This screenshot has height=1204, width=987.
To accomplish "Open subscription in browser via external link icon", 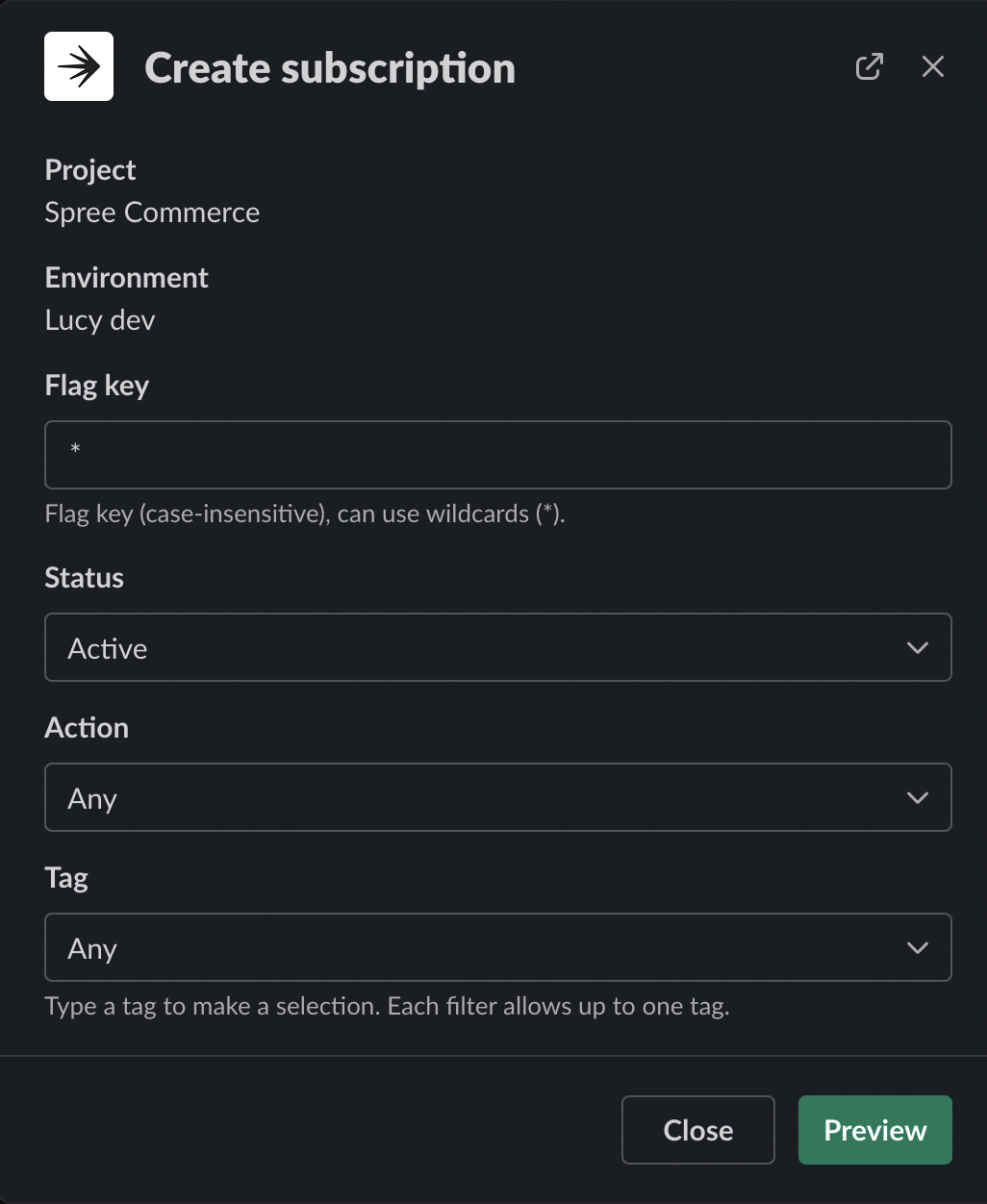I will (868, 66).
